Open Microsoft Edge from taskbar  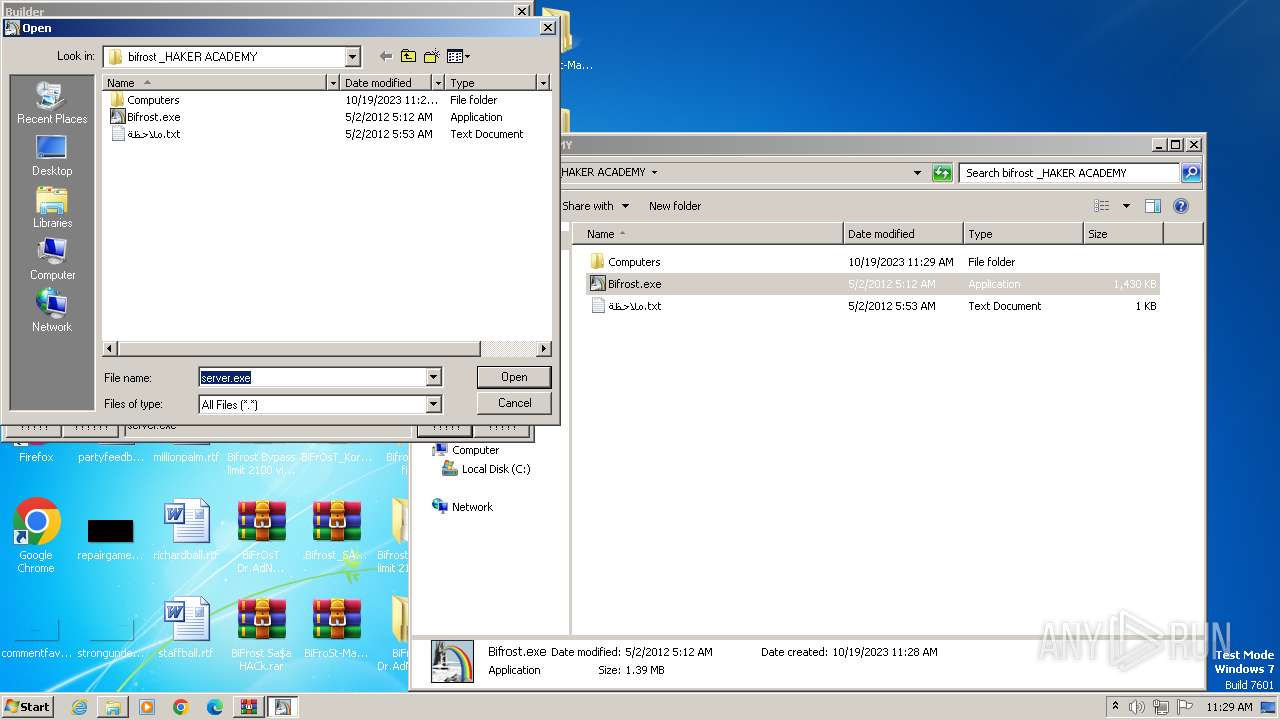coord(215,707)
